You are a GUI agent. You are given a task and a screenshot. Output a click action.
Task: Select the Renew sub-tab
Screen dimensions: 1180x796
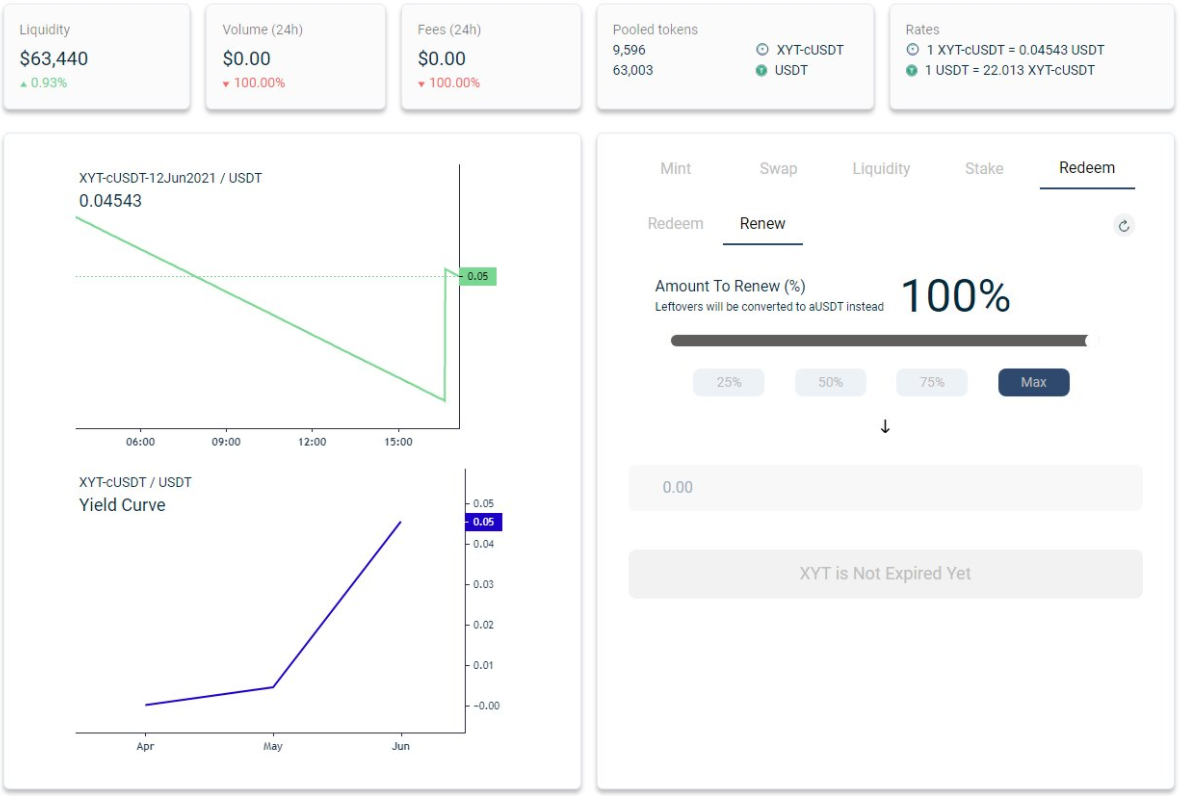point(763,223)
